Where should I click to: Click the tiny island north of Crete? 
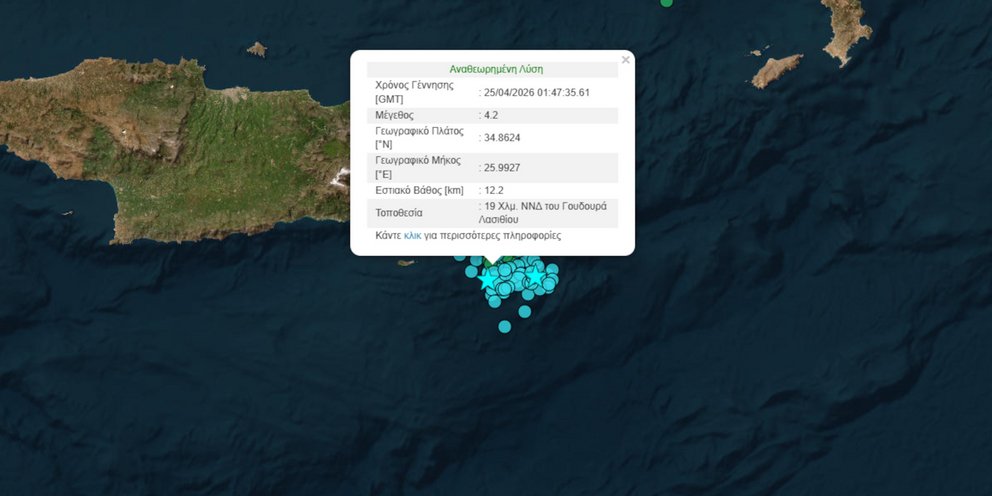pyautogui.click(x=257, y=49)
